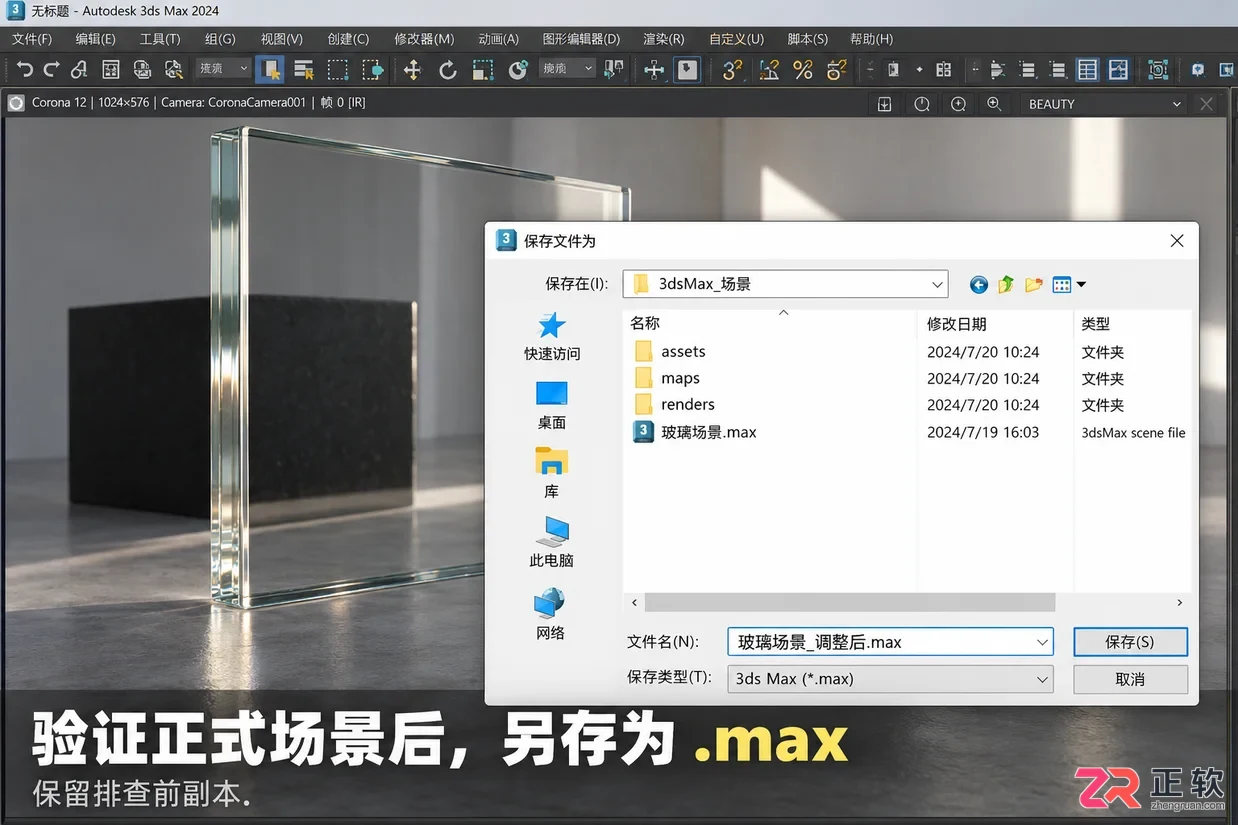The height and width of the screenshot is (825, 1238).
Task: Select the assets folder
Action: click(683, 352)
